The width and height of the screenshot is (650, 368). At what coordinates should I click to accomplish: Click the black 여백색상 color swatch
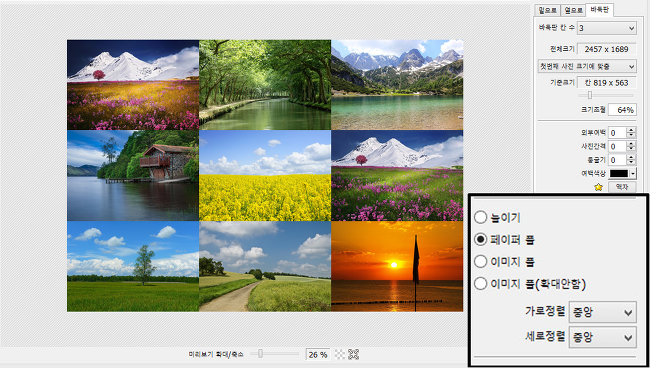(619, 173)
